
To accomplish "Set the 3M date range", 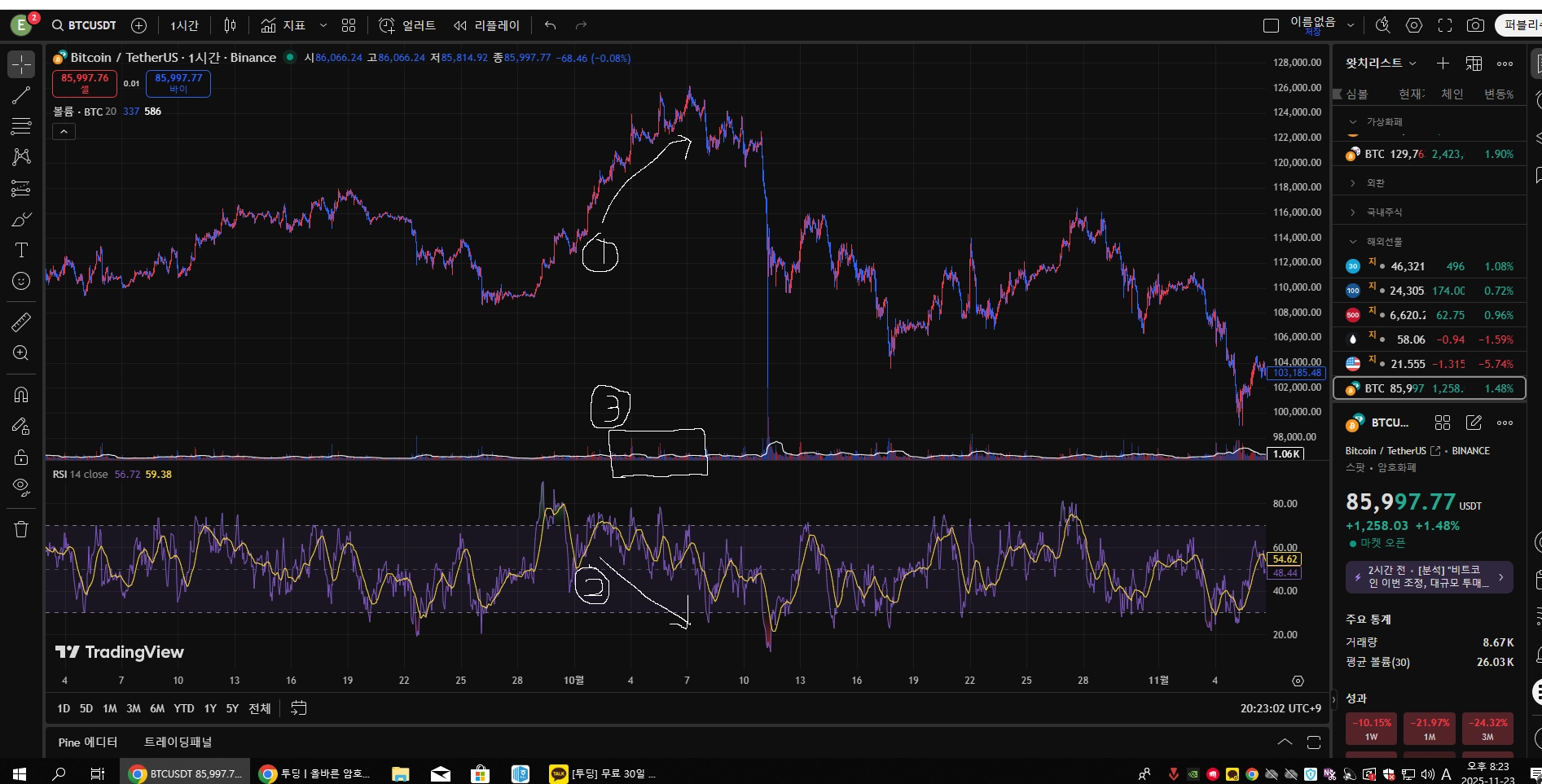I will click(x=134, y=708).
